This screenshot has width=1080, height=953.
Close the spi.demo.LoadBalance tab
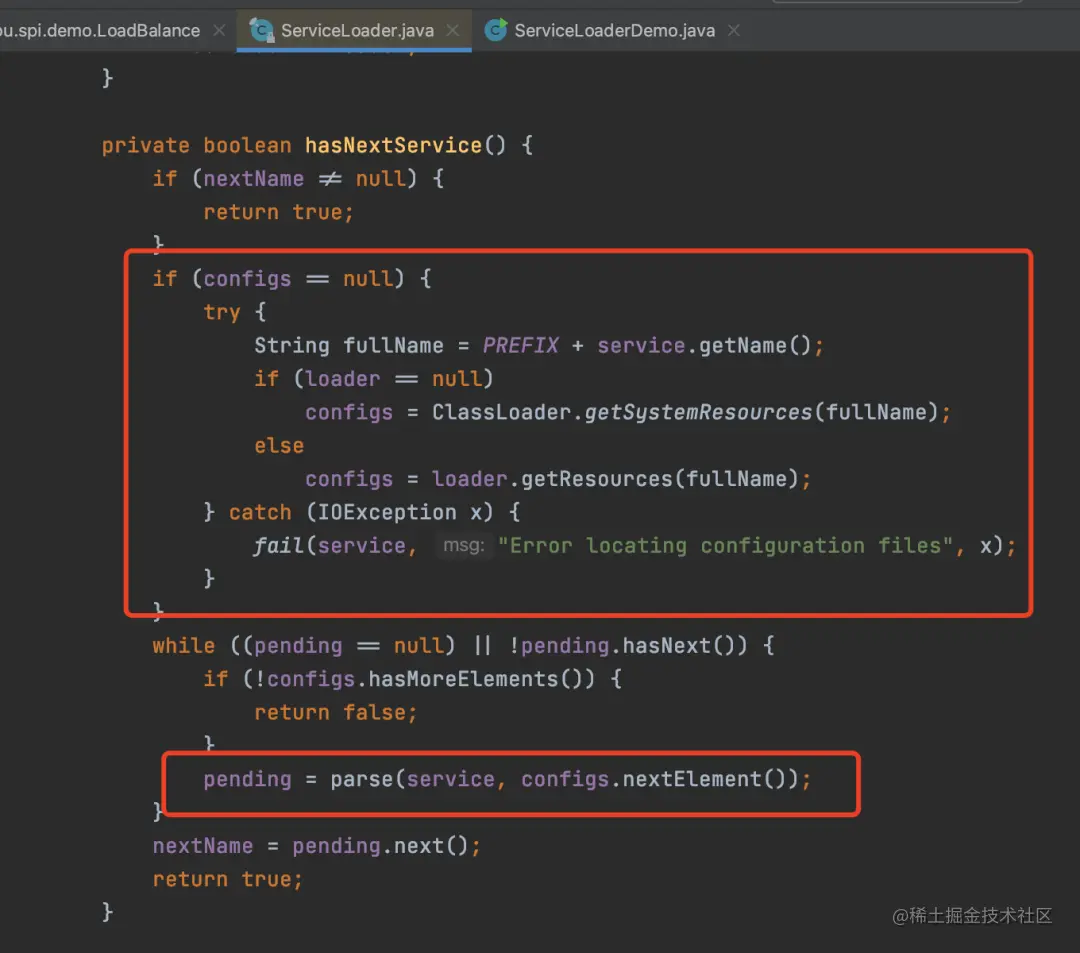[x=219, y=30]
